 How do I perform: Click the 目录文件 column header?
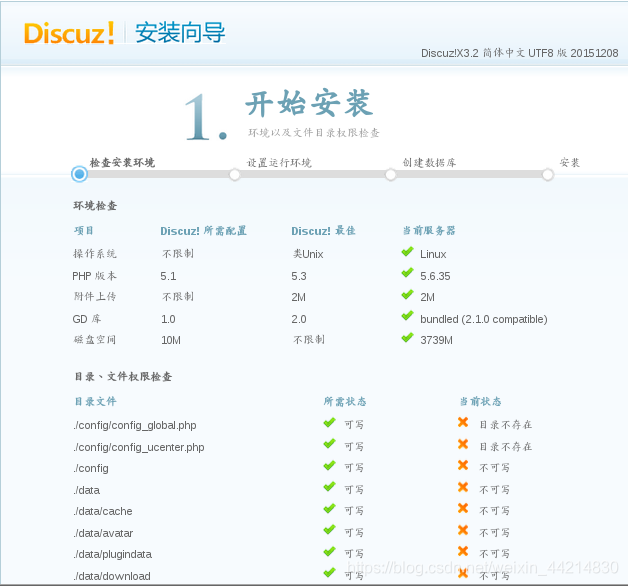click(95, 401)
